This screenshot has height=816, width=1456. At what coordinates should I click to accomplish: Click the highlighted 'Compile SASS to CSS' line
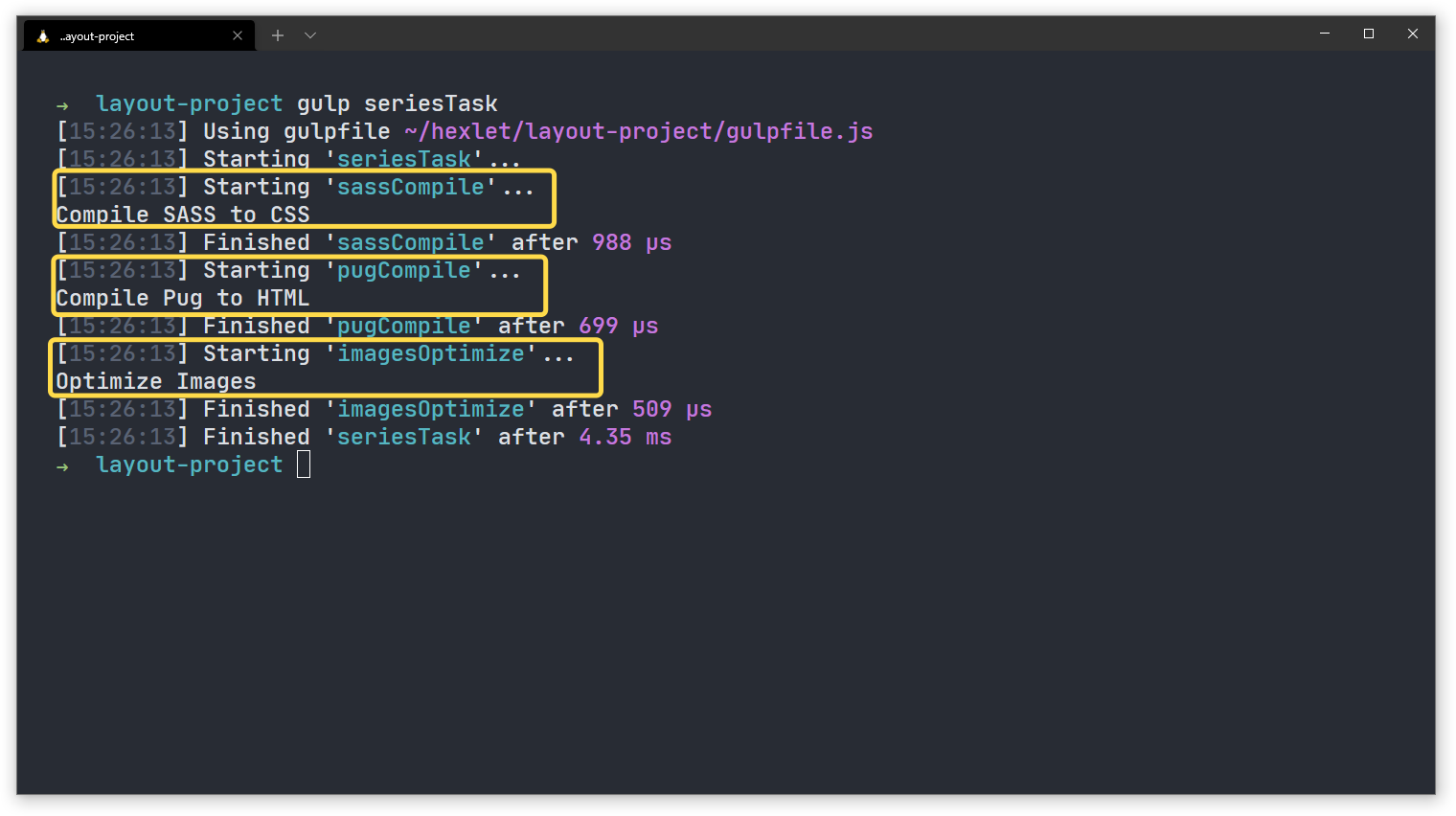(182, 215)
